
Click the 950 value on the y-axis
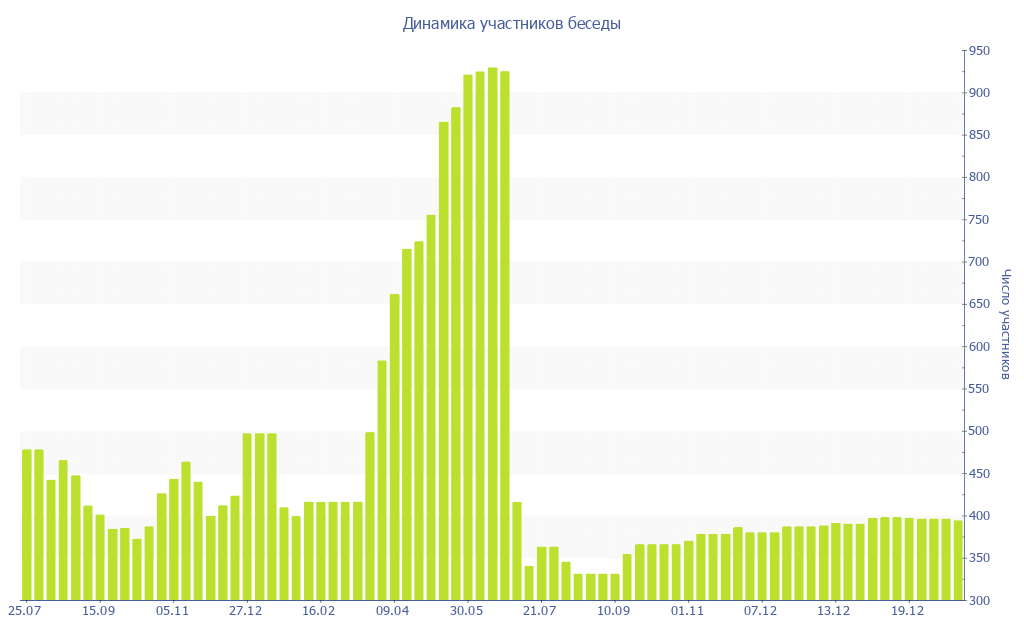coord(978,51)
